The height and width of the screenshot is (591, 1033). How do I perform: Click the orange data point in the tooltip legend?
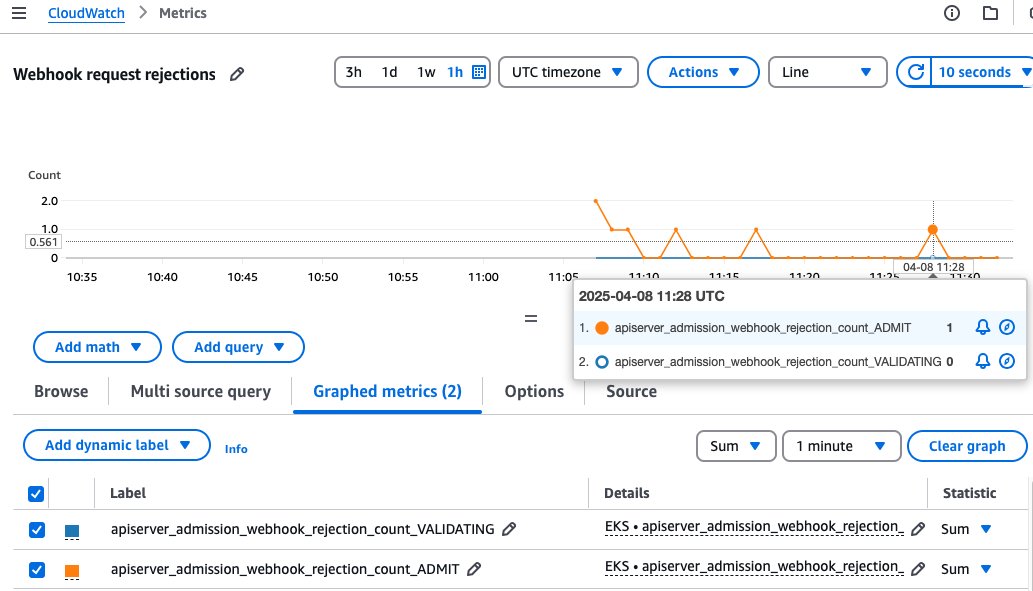(600, 327)
